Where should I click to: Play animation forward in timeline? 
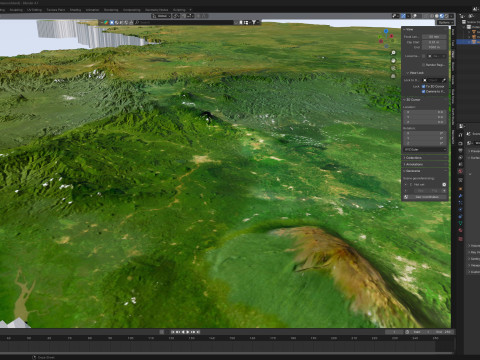pyautogui.click(x=187, y=332)
